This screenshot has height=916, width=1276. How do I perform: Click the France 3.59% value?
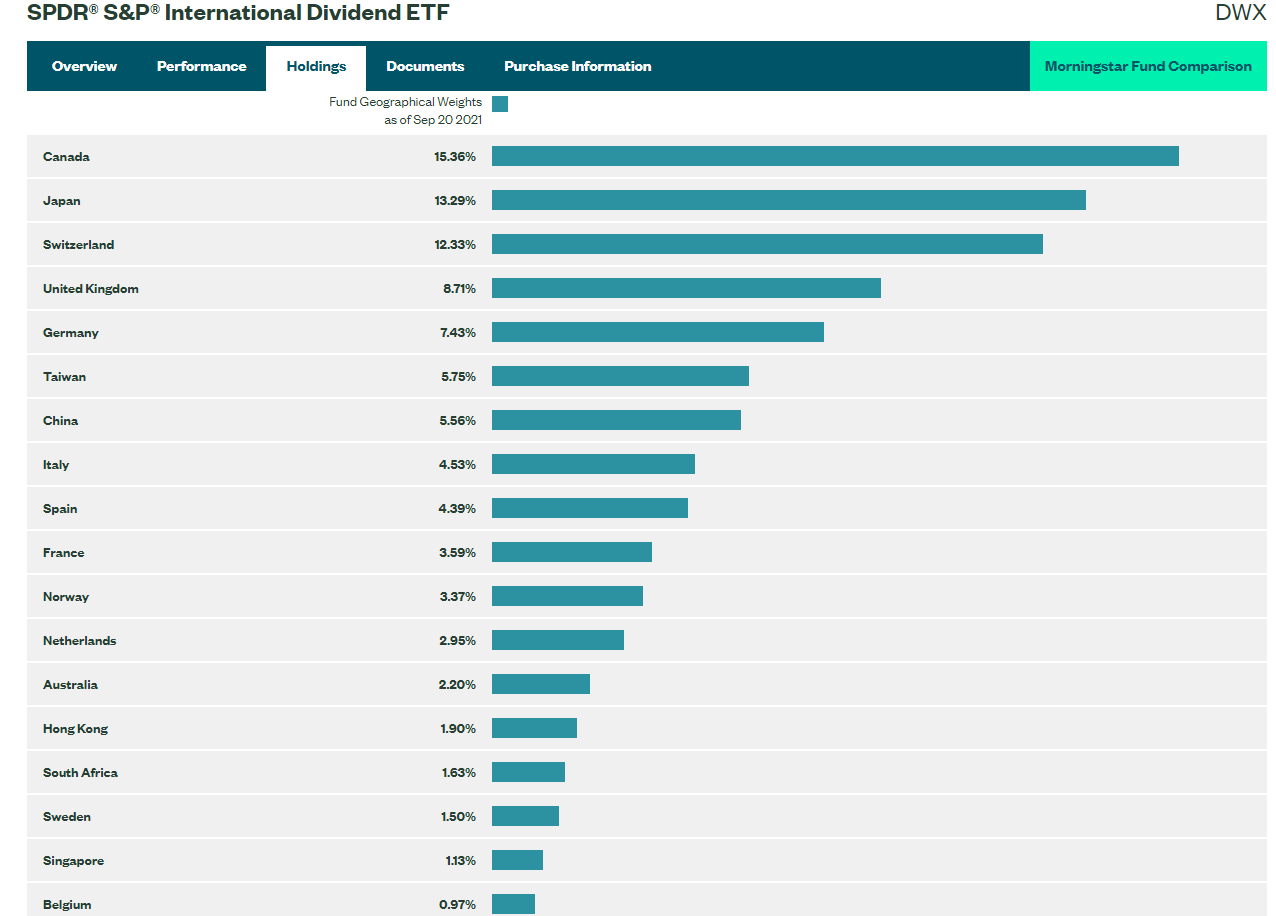pyautogui.click(x=460, y=552)
